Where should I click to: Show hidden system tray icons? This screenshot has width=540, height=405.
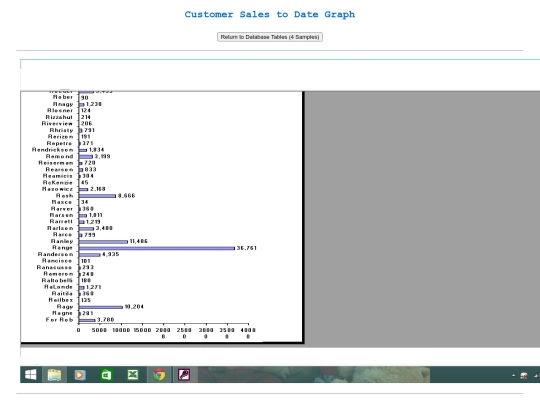click(x=513, y=375)
